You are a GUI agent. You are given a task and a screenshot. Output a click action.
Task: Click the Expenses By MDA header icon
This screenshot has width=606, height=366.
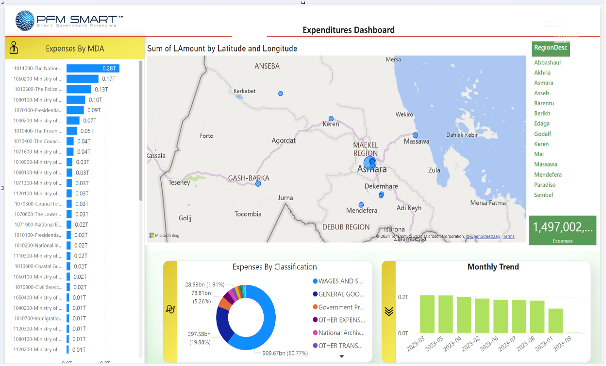click(14, 48)
